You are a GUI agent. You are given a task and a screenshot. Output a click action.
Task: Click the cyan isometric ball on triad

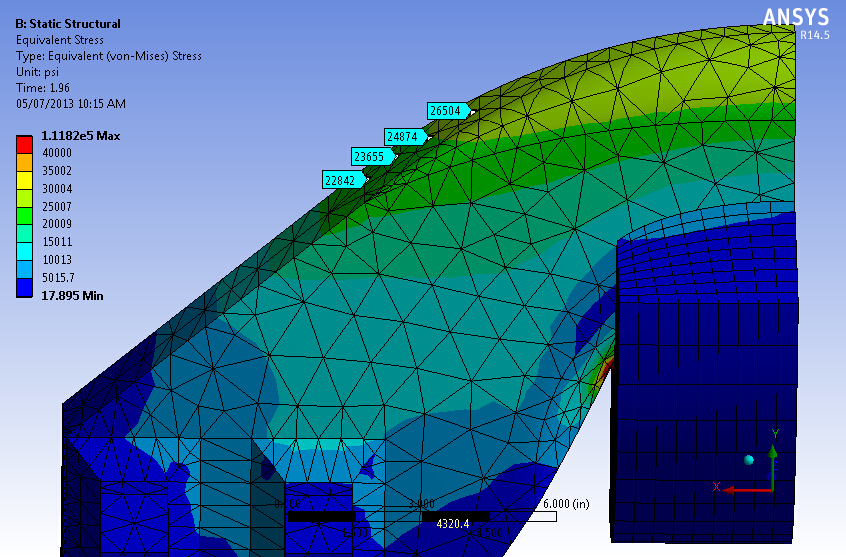pos(748,460)
